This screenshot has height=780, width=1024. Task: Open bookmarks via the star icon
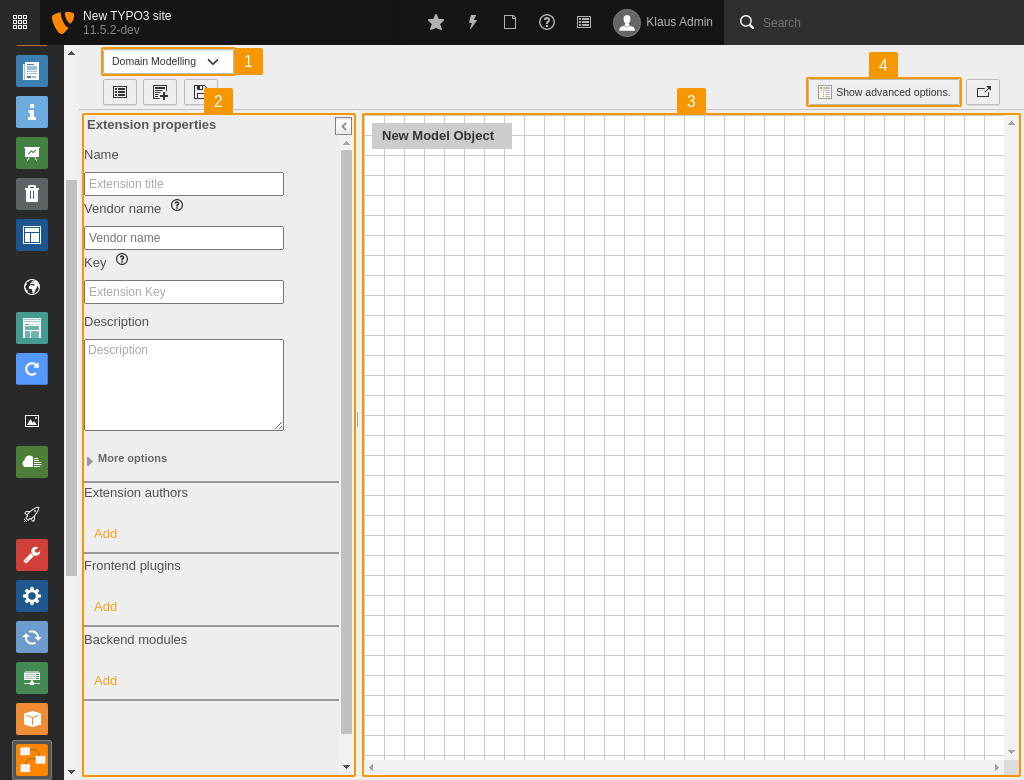pyautogui.click(x=435, y=22)
